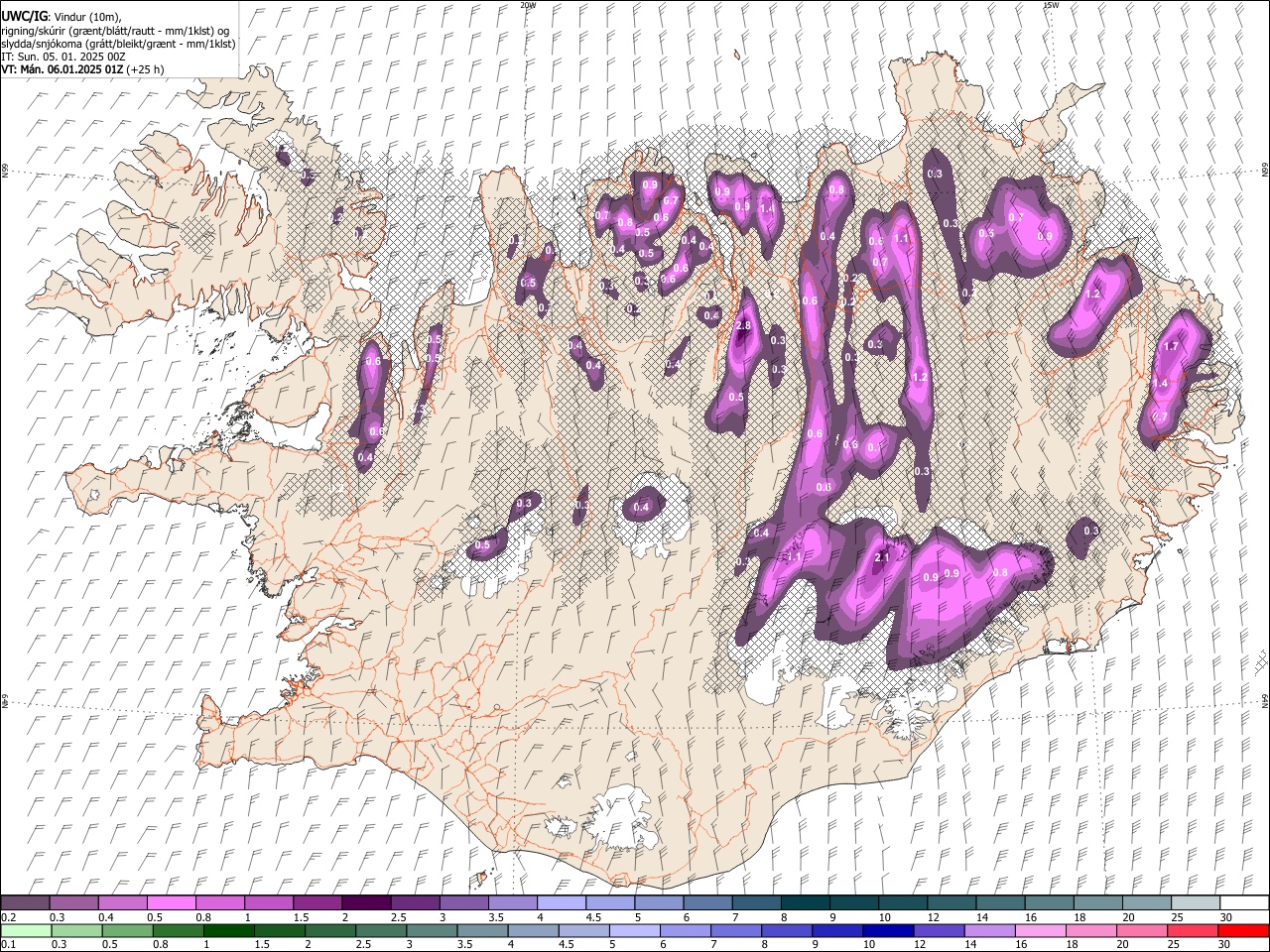Select the dark teal 9 snow scale swatch
The image size is (1270, 952).
[x=805, y=903]
